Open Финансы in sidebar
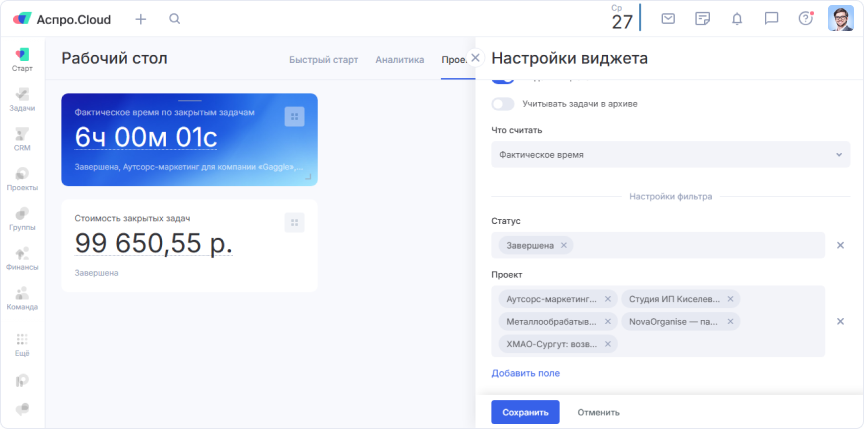 [22, 258]
